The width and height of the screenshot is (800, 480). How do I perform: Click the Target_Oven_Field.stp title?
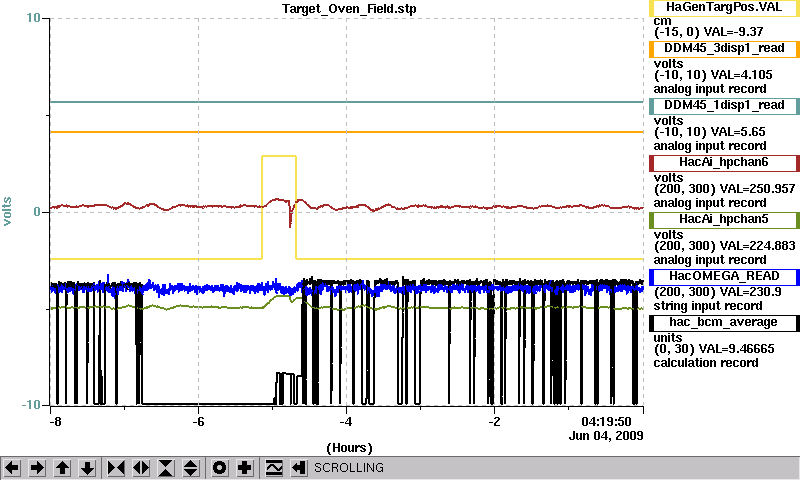[x=349, y=9]
